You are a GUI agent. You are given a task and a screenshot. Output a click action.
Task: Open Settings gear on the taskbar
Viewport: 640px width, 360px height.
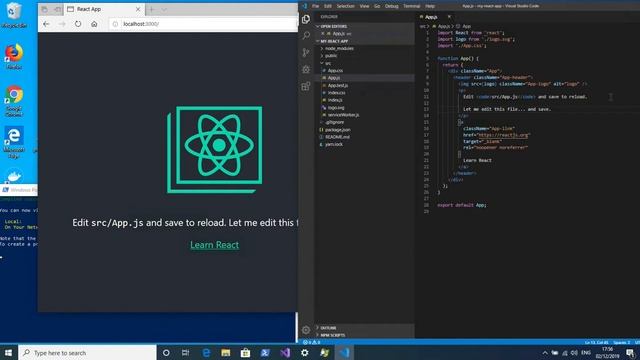[x=304, y=353]
